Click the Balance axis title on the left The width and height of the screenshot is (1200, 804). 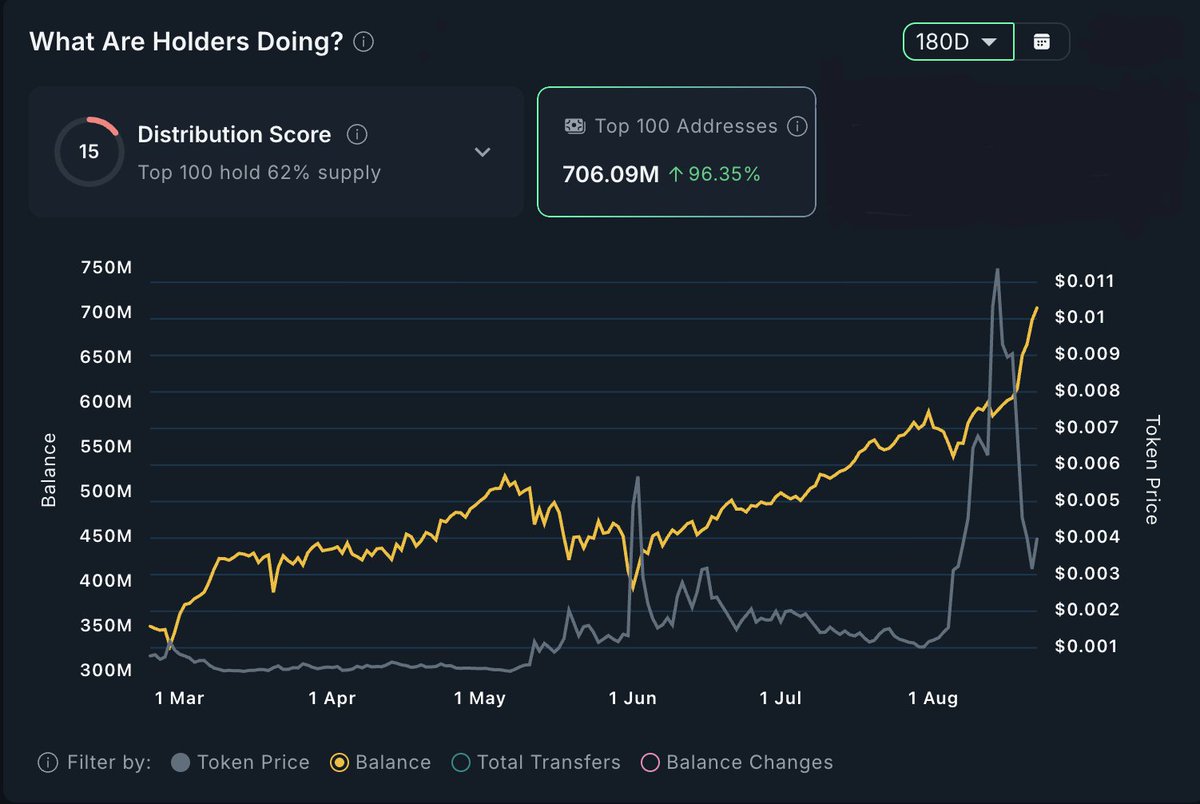48,471
